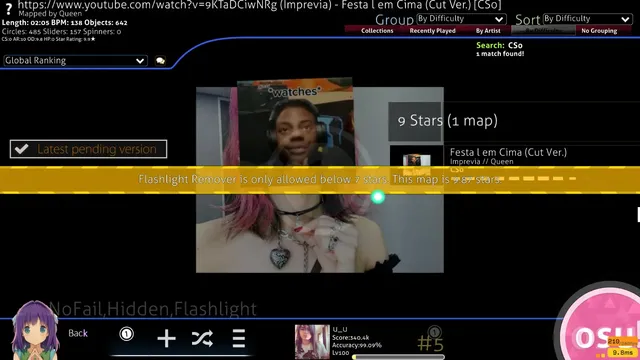
Task: Expand the 9 Stars (1 map) group
Action: 514,121
